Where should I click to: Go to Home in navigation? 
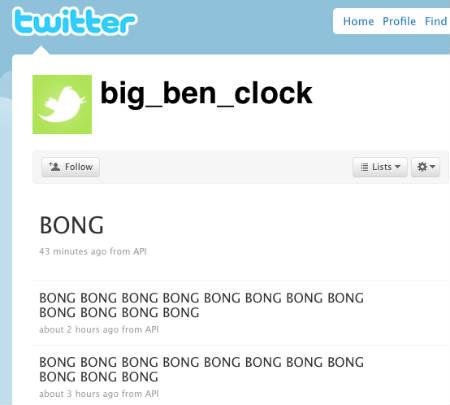[358, 21]
